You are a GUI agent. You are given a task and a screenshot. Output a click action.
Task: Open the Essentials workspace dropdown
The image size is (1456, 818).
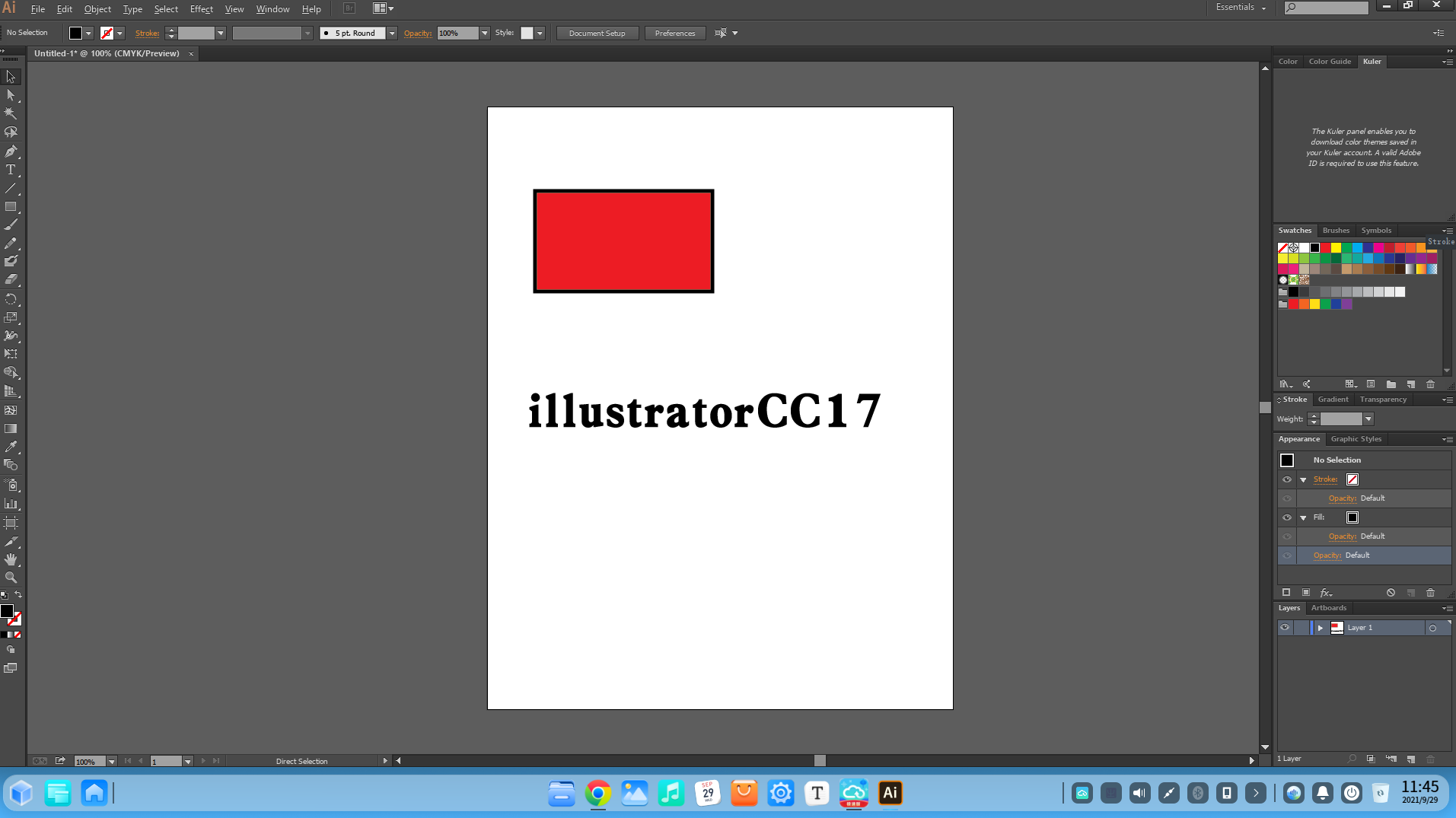[x=1241, y=8]
